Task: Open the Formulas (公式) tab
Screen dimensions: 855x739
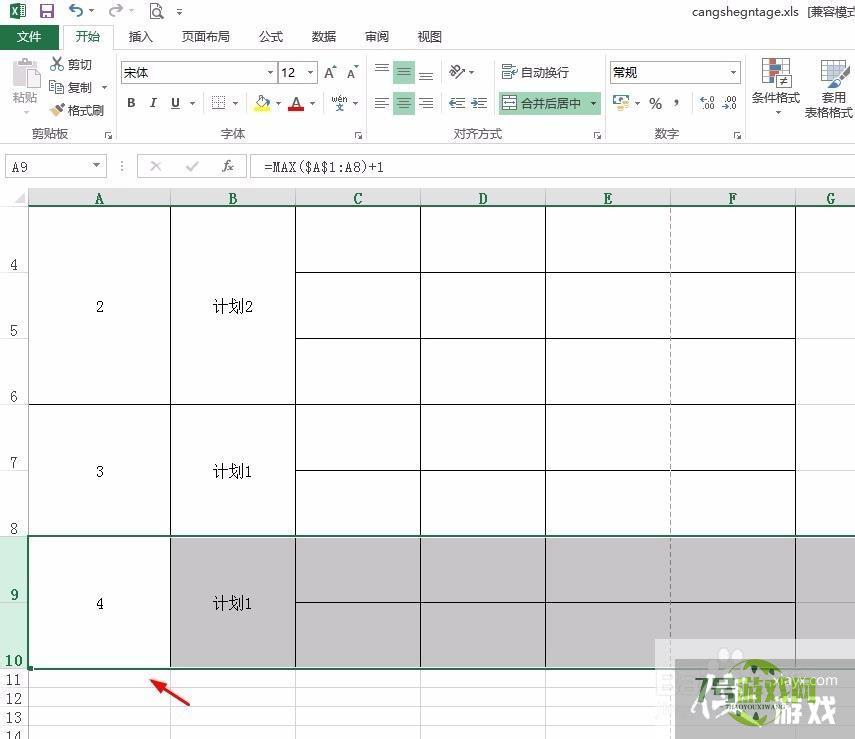Action: coord(271,37)
